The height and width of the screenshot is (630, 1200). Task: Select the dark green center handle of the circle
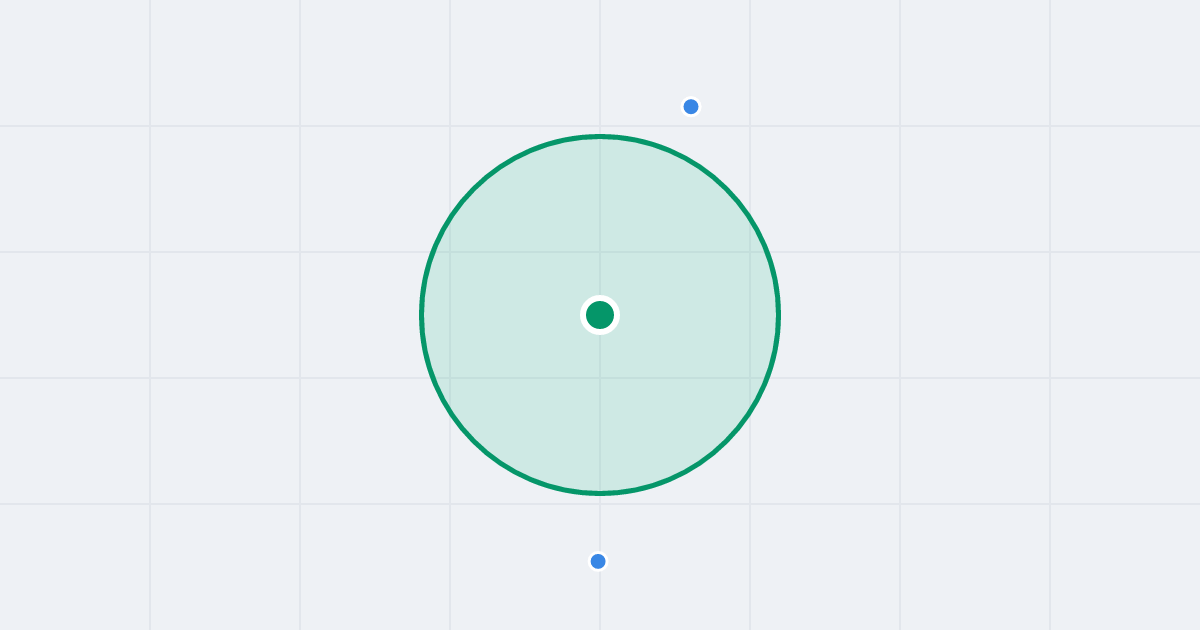tap(600, 315)
